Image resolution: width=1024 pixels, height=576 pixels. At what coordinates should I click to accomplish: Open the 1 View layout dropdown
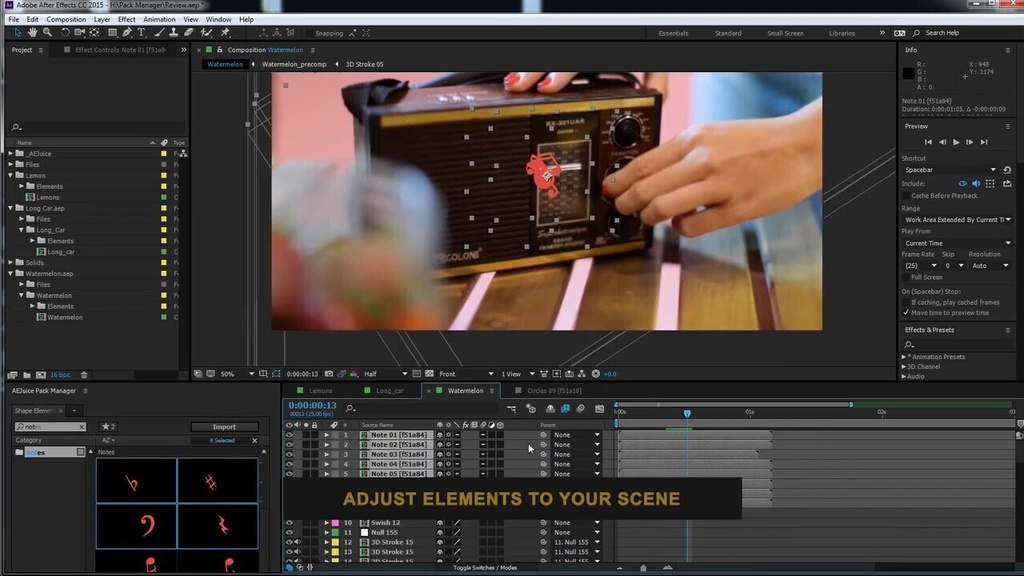[517, 374]
